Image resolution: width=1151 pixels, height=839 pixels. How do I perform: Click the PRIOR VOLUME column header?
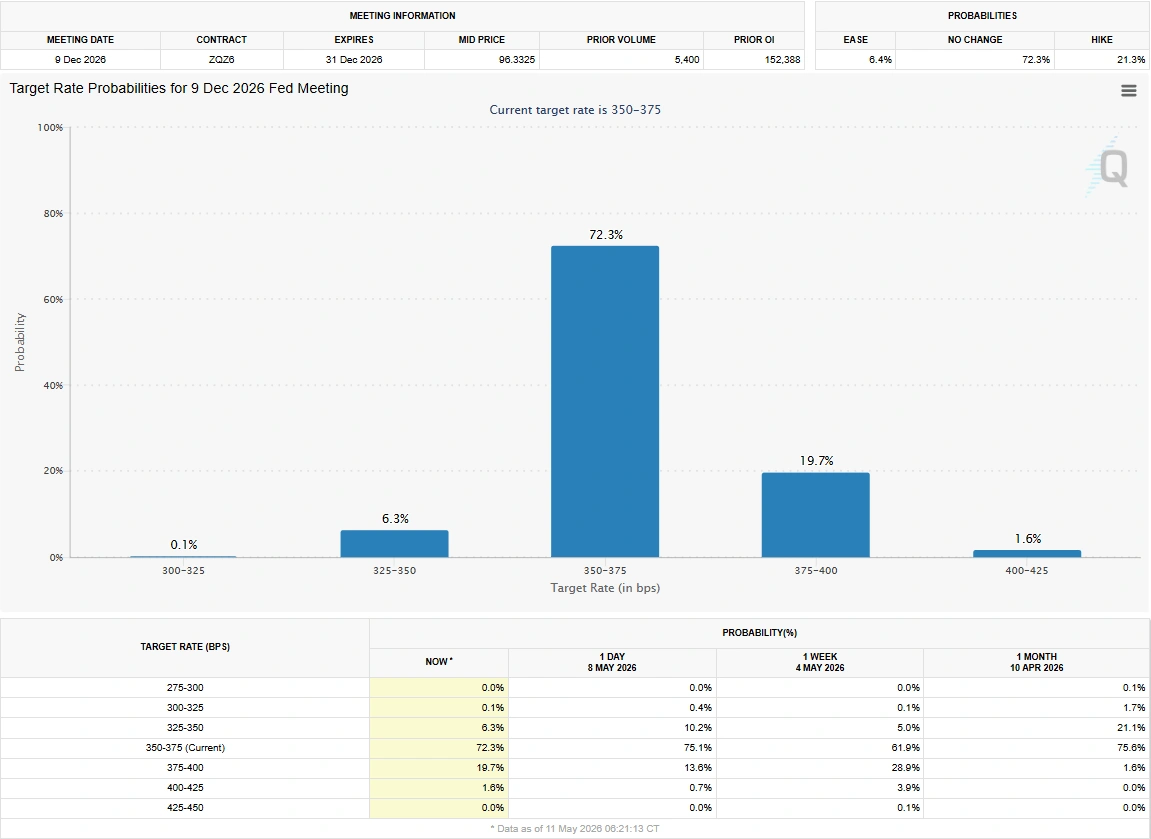pos(621,40)
